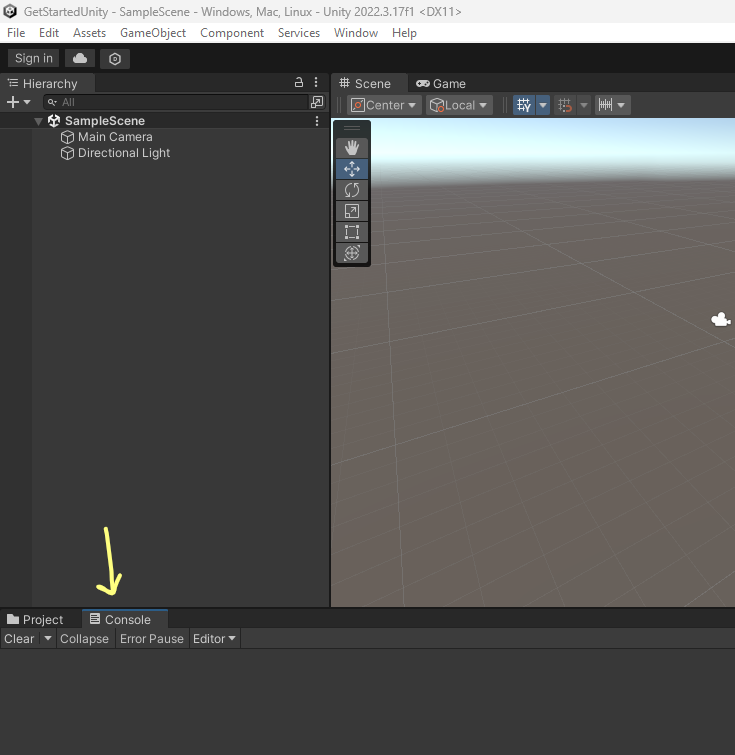
Task: Select the Move tool
Action: point(352,169)
